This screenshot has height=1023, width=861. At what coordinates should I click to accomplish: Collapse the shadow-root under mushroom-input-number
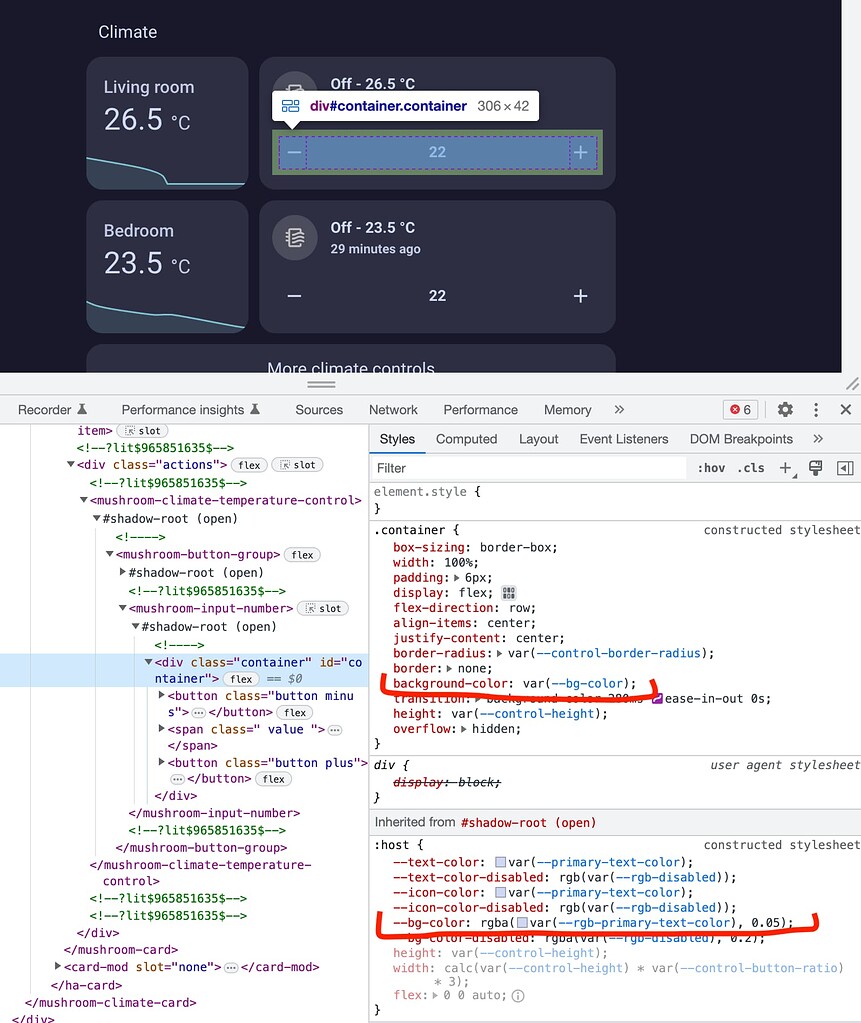point(134,625)
